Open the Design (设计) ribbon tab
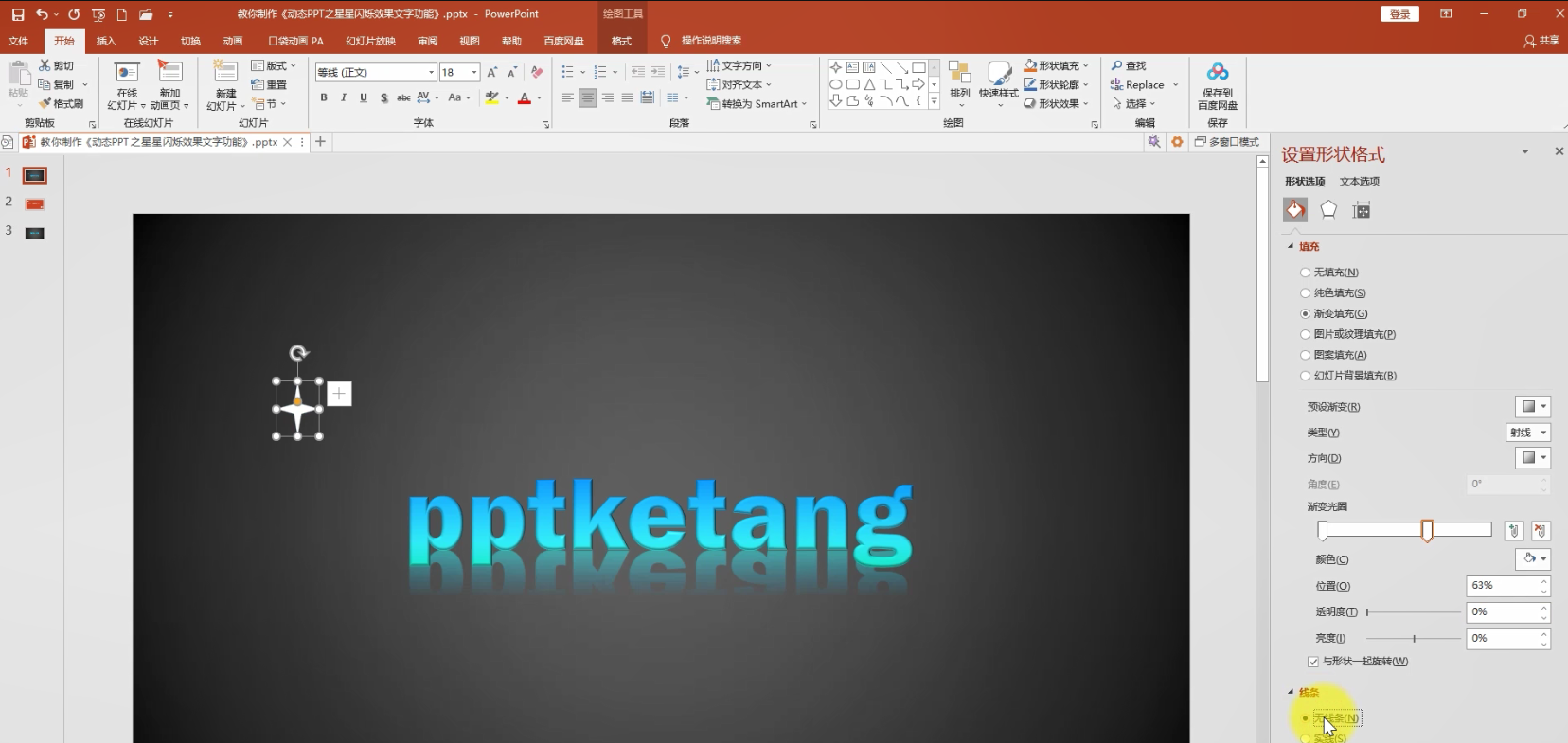 coord(149,41)
